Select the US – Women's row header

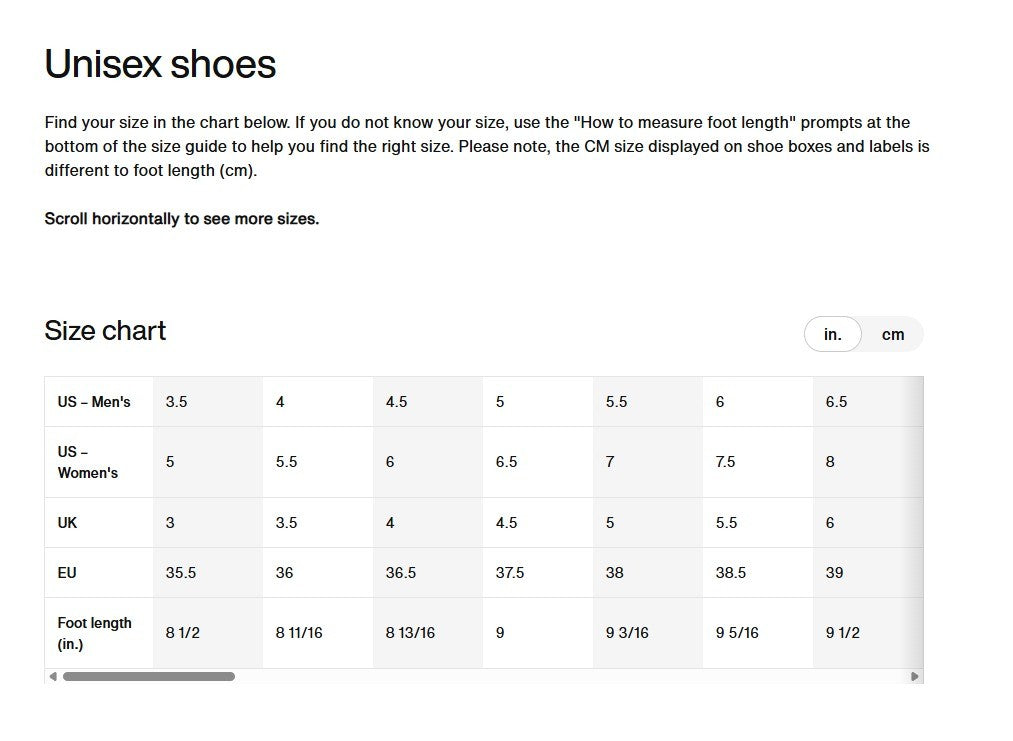[88, 462]
